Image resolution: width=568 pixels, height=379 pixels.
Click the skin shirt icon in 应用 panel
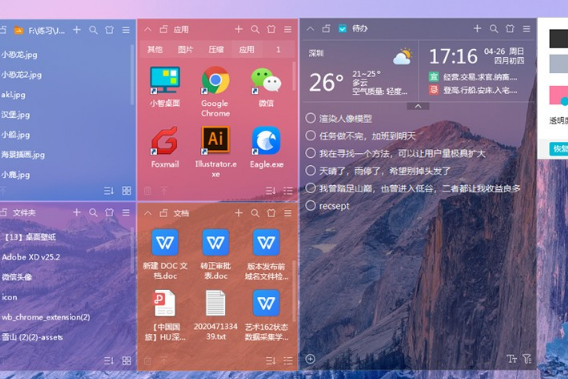[x=271, y=29]
